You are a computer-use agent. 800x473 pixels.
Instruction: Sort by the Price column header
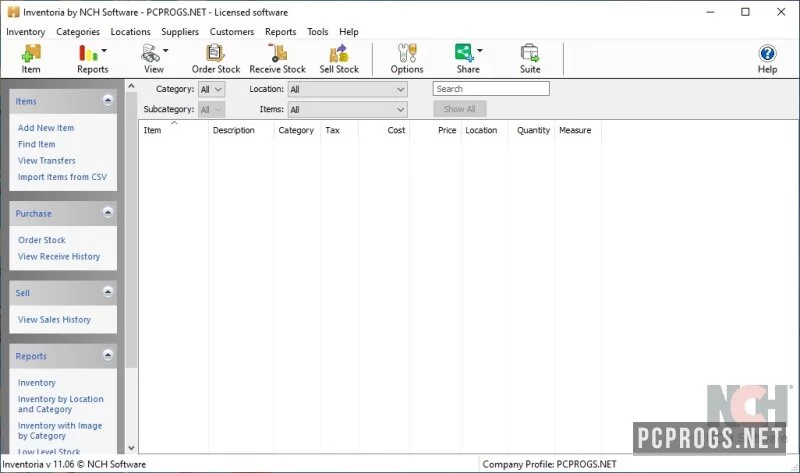point(435,130)
